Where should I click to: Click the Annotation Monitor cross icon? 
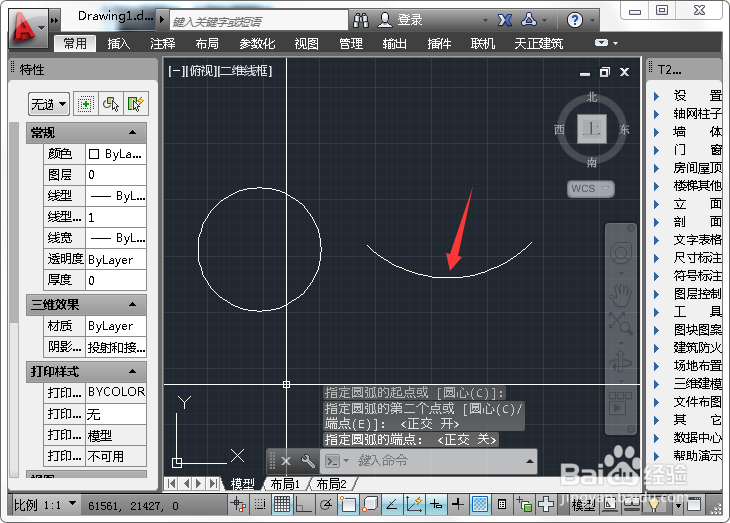click(546, 504)
